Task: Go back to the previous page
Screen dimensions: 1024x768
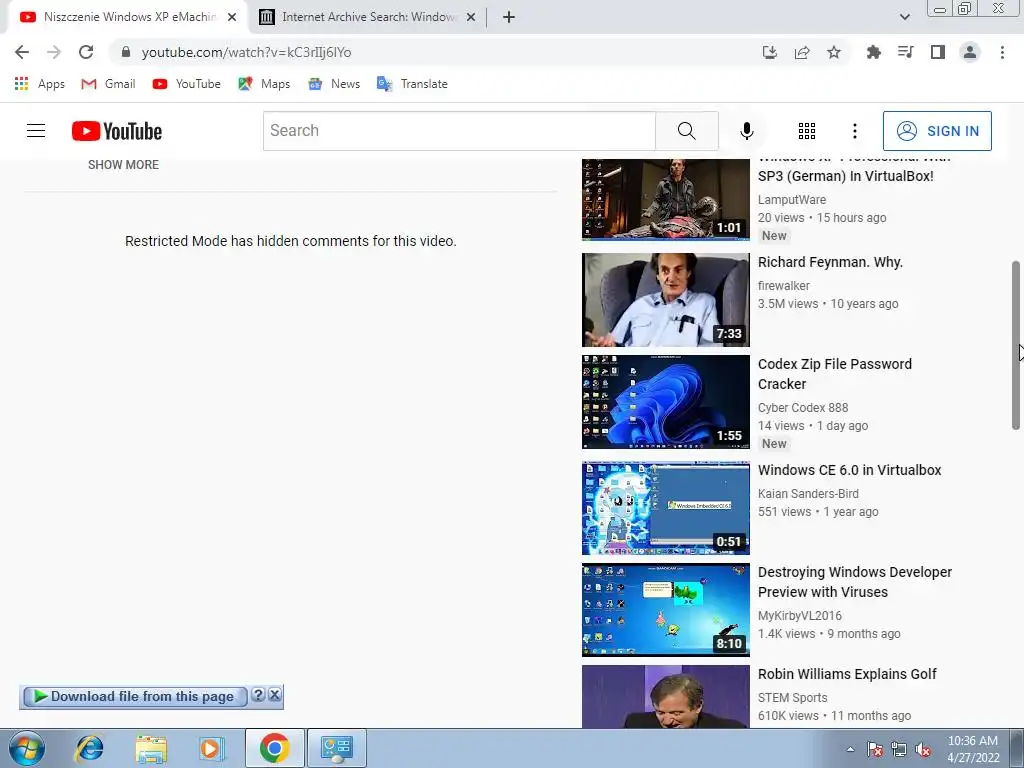Action: pyautogui.click(x=22, y=52)
